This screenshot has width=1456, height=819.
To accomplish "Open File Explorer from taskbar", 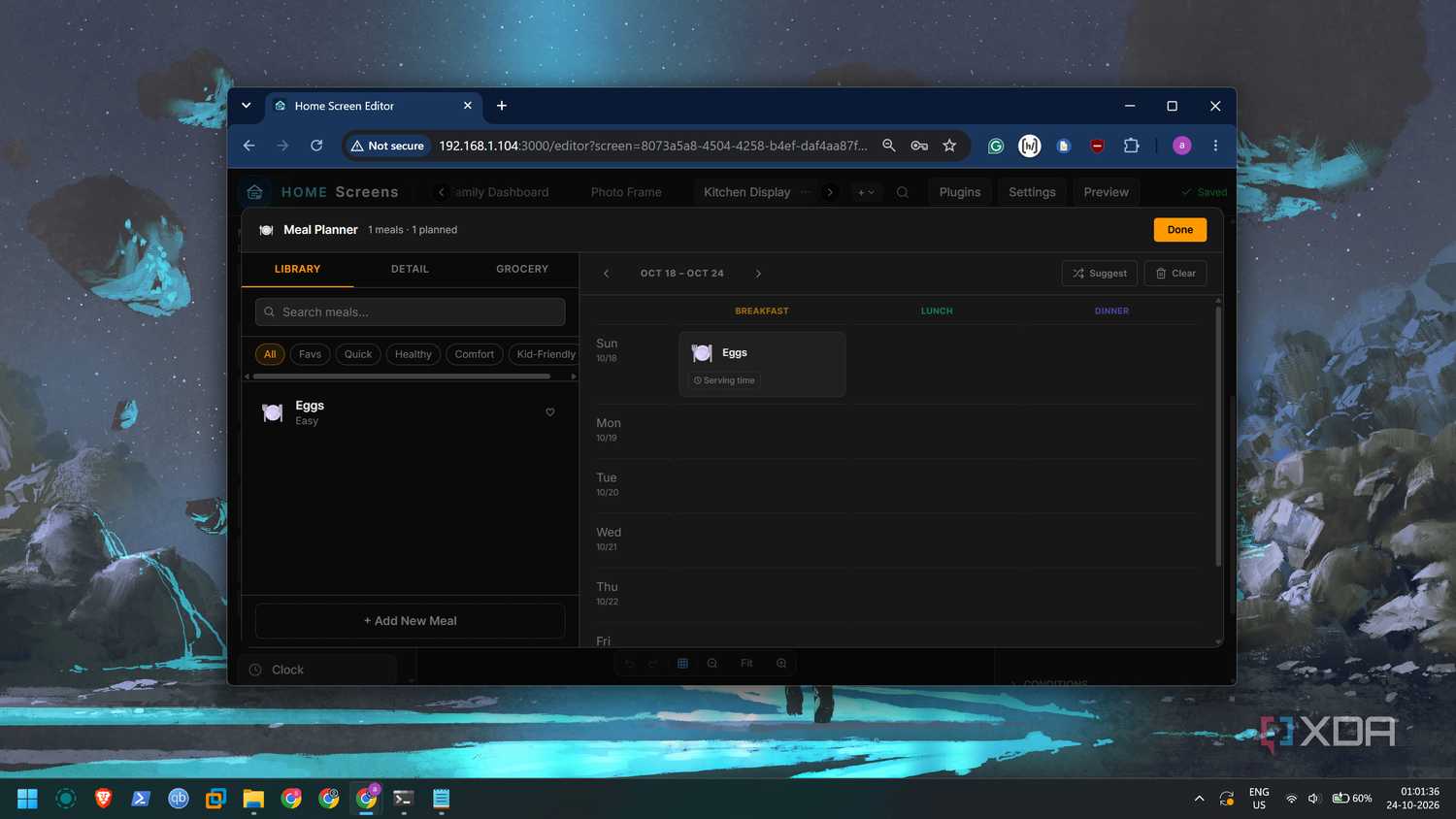I will point(253,799).
